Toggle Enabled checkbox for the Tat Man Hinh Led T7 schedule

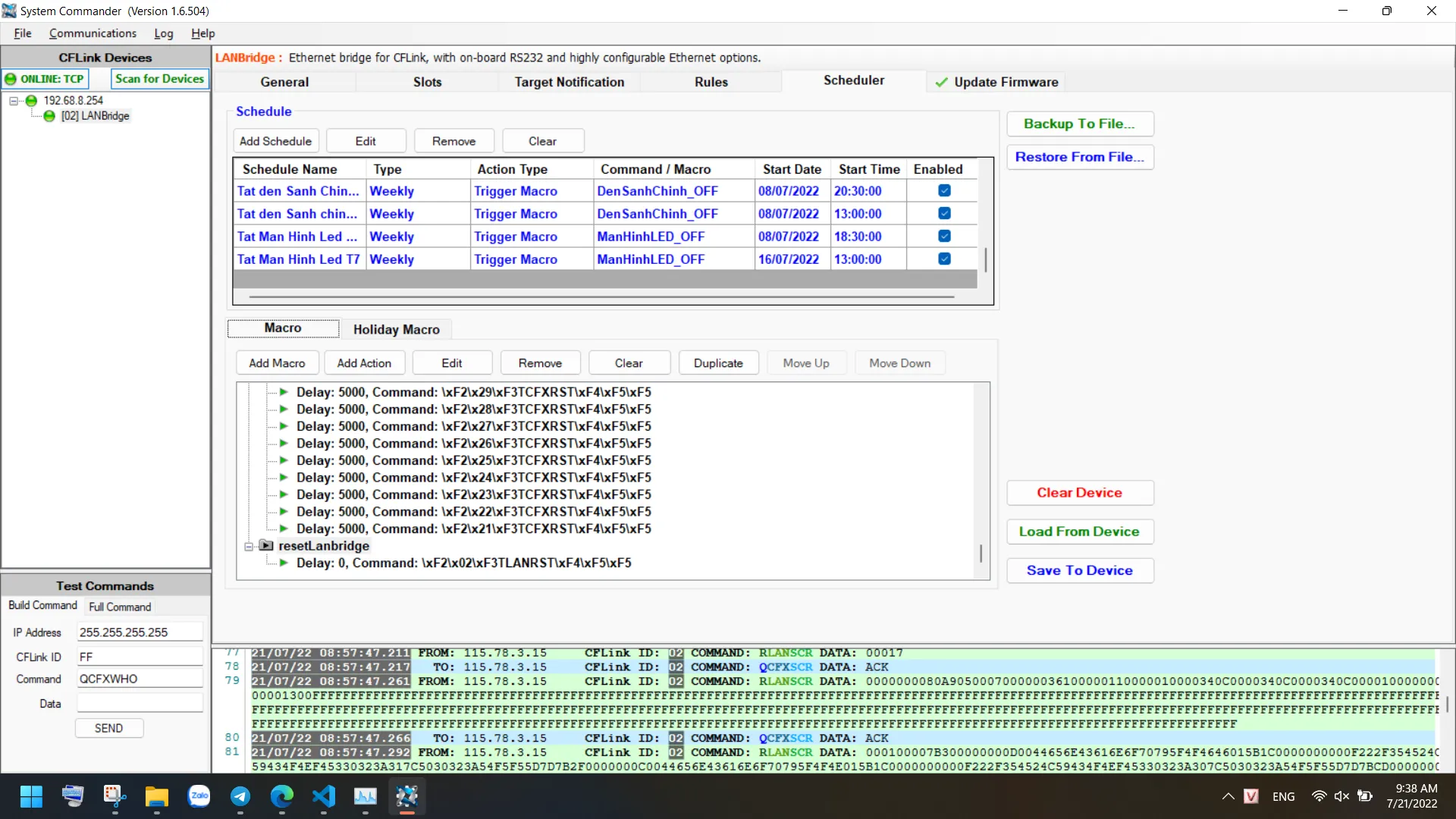(x=944, y=259)
